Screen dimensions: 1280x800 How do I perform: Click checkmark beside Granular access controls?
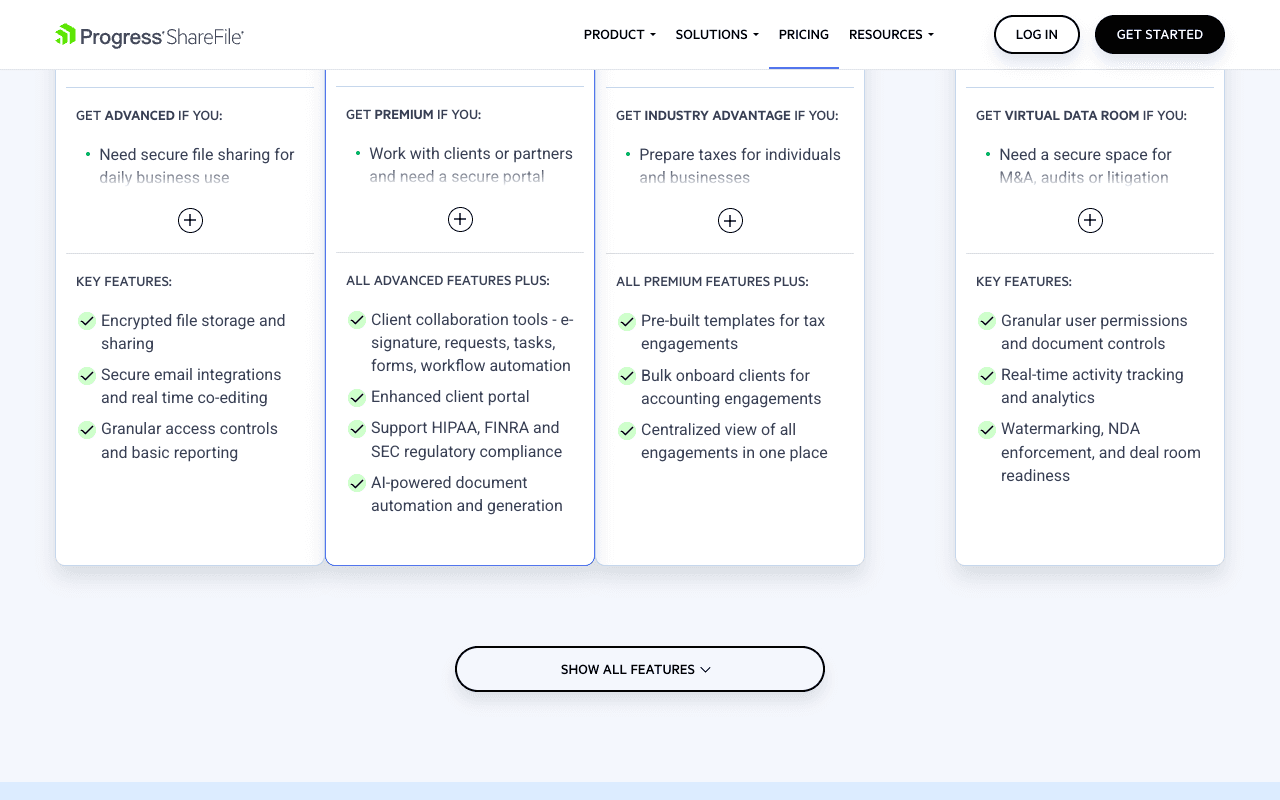[x=87, y=429]
